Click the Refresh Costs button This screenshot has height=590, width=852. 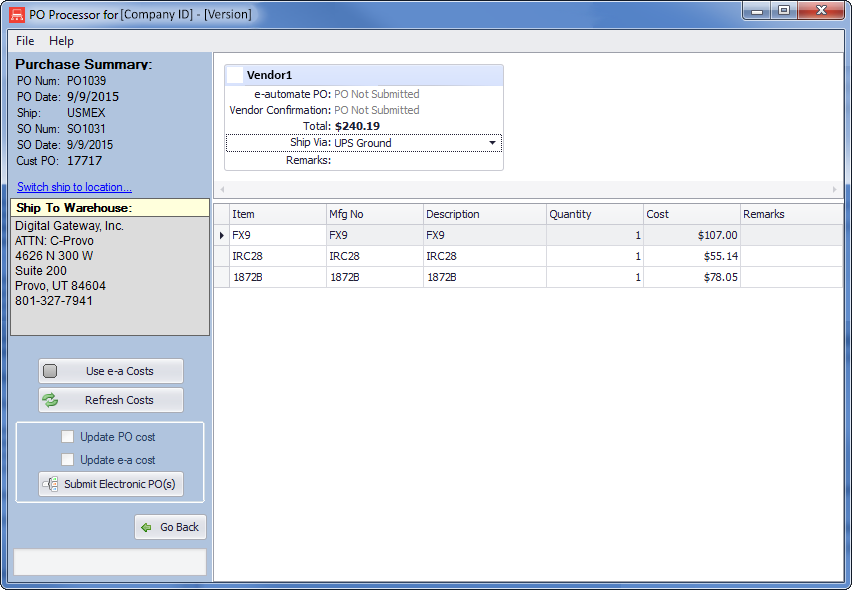(x=111, y=400)
